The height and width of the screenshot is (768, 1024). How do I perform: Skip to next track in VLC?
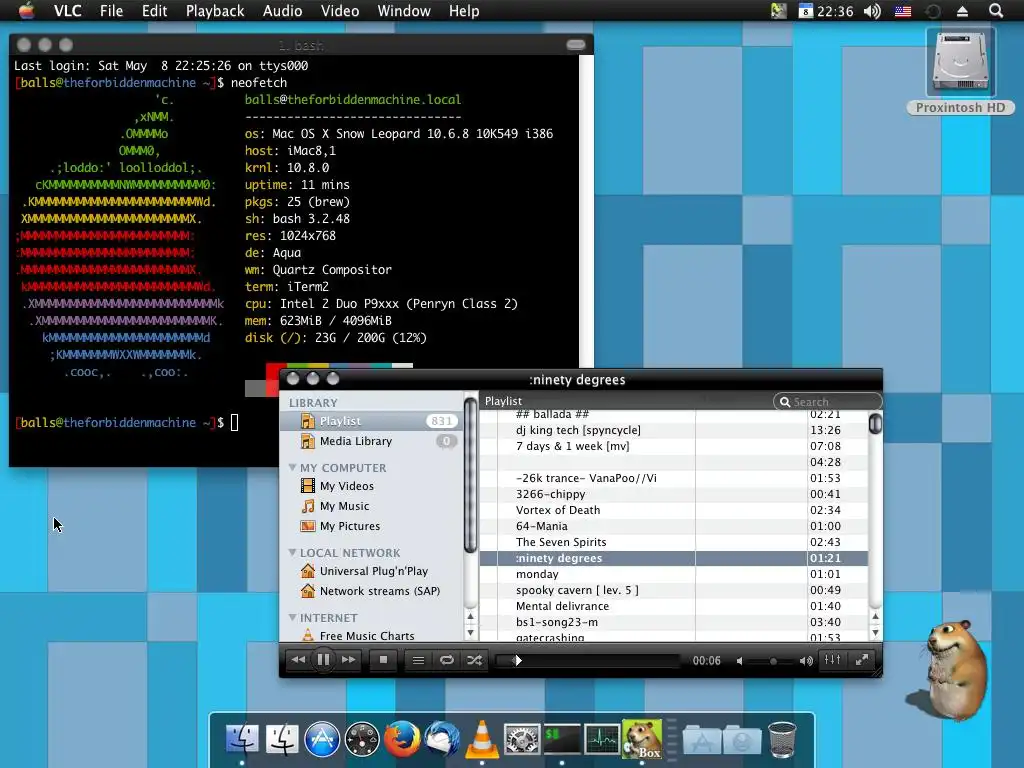pyautogui.click(x=349, y=660)
